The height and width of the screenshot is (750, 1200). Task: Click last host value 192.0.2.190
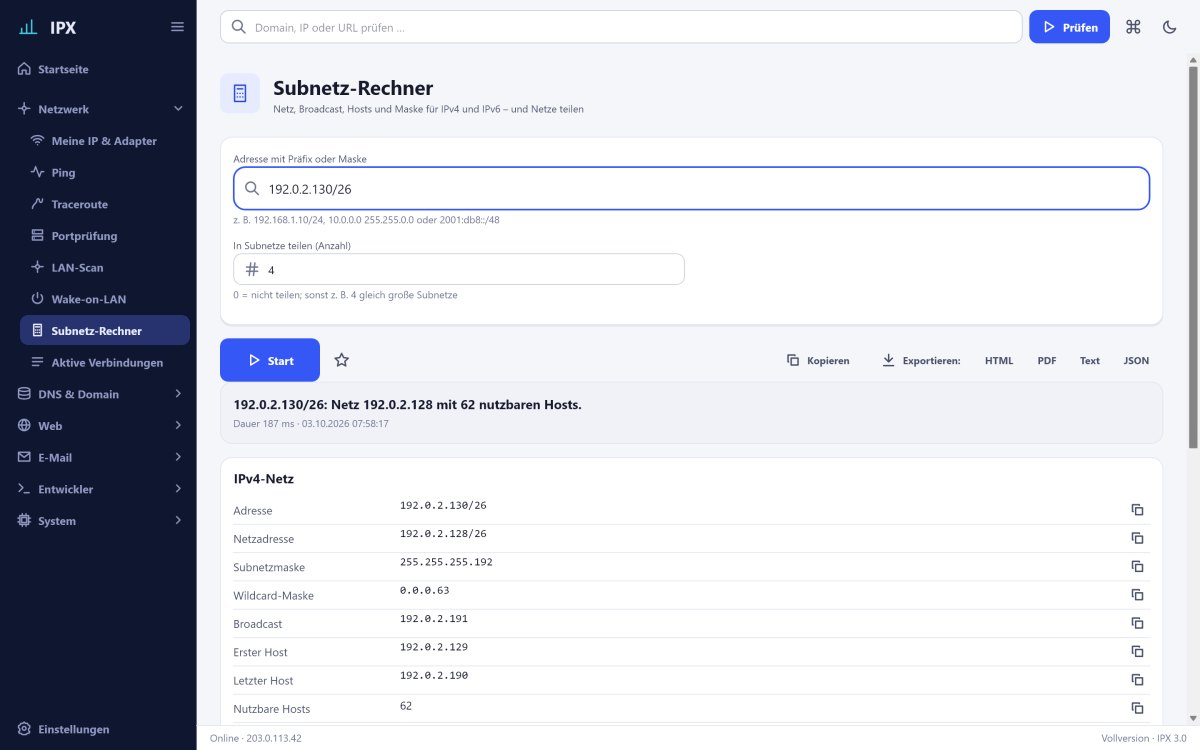tap(434, 675)
